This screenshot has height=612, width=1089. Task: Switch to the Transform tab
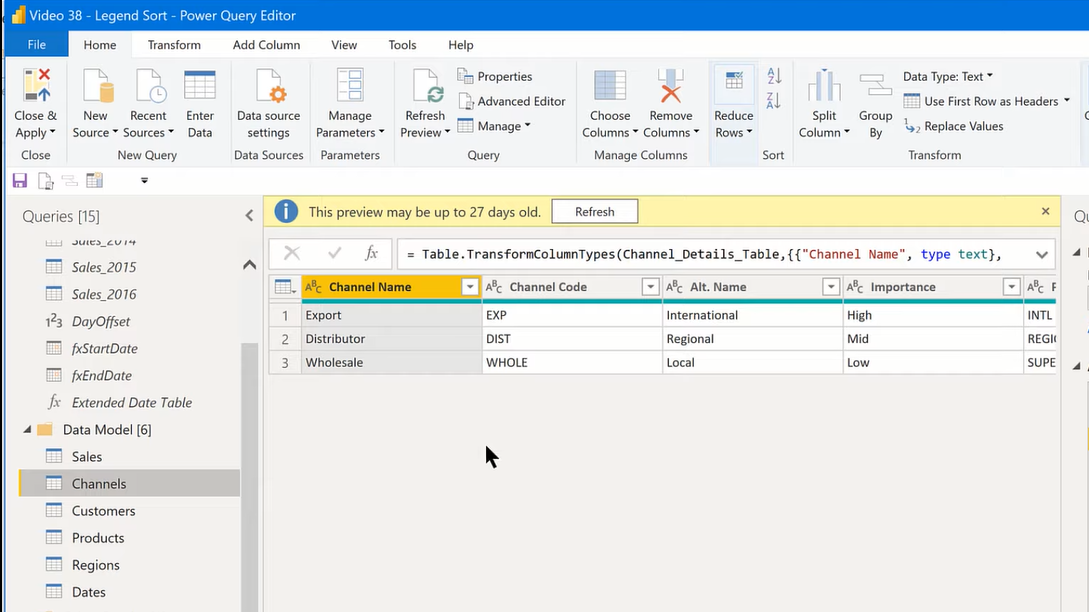point(174,44)
